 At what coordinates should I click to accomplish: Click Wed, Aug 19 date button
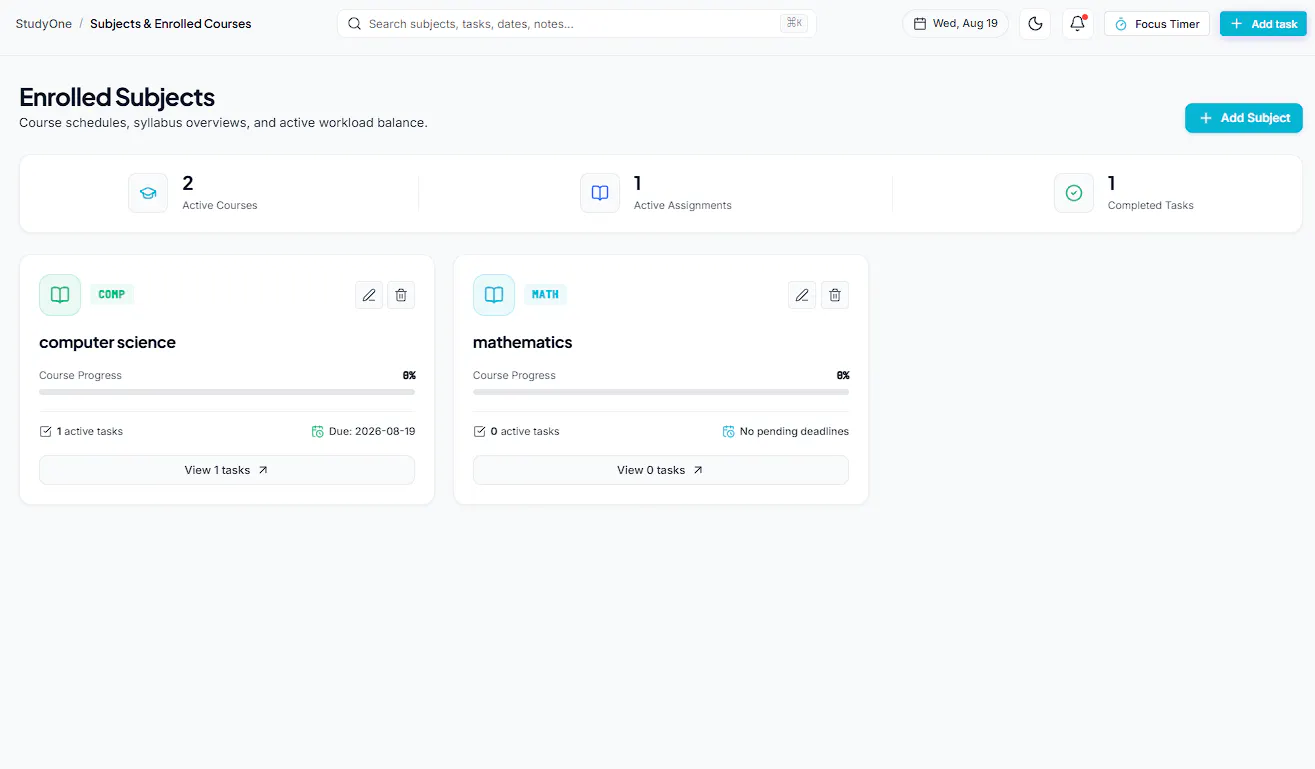956,24
